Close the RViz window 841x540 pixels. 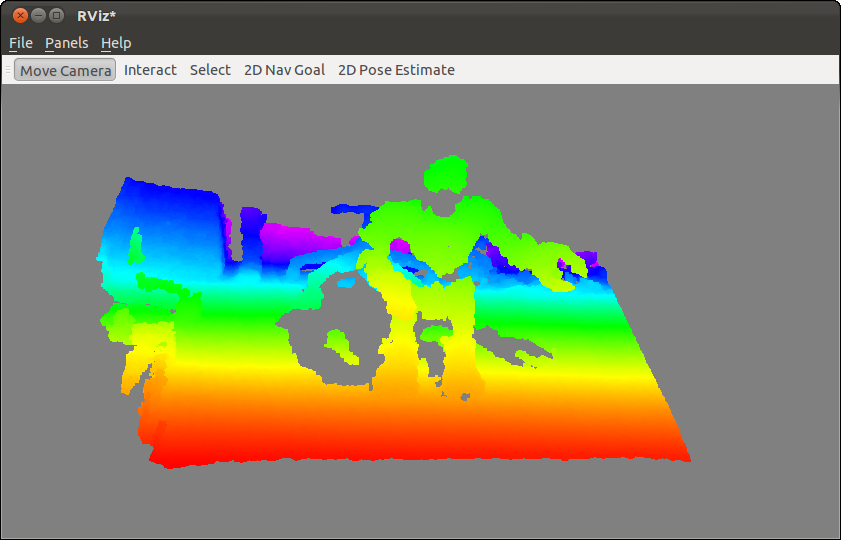pyautogui.click(x=20, y=15)
